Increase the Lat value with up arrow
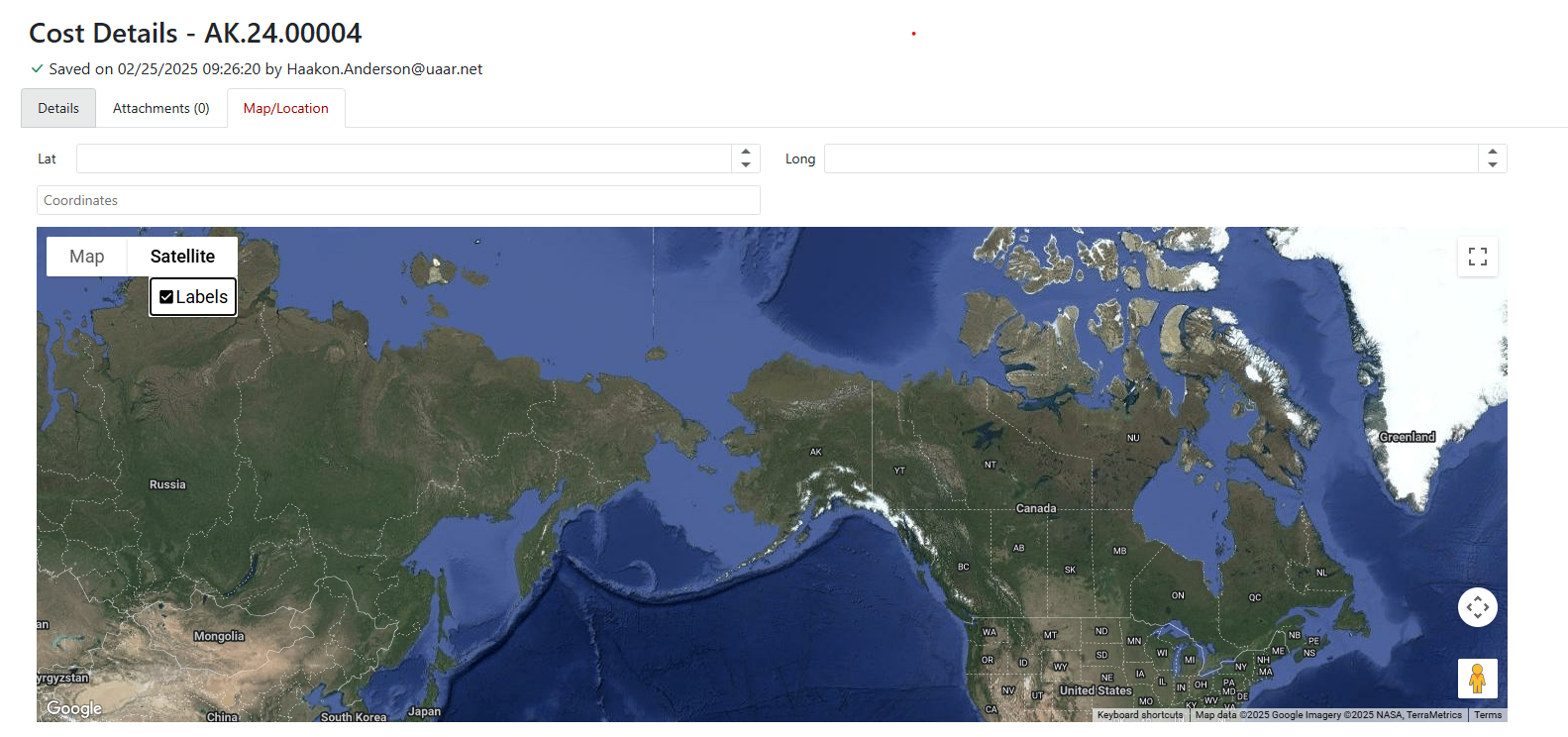The height and width of the screenshot is (737, 1568). (x=746, y=153)
